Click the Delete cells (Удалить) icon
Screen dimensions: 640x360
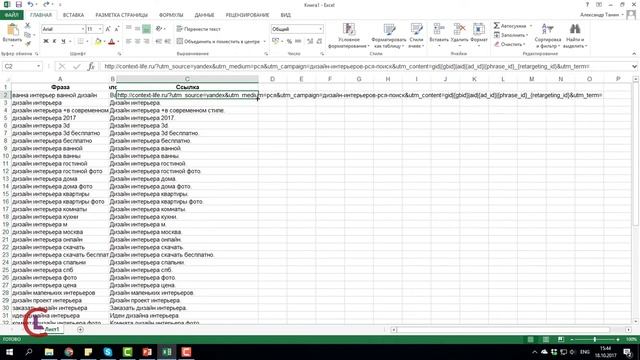coord(460,29)
